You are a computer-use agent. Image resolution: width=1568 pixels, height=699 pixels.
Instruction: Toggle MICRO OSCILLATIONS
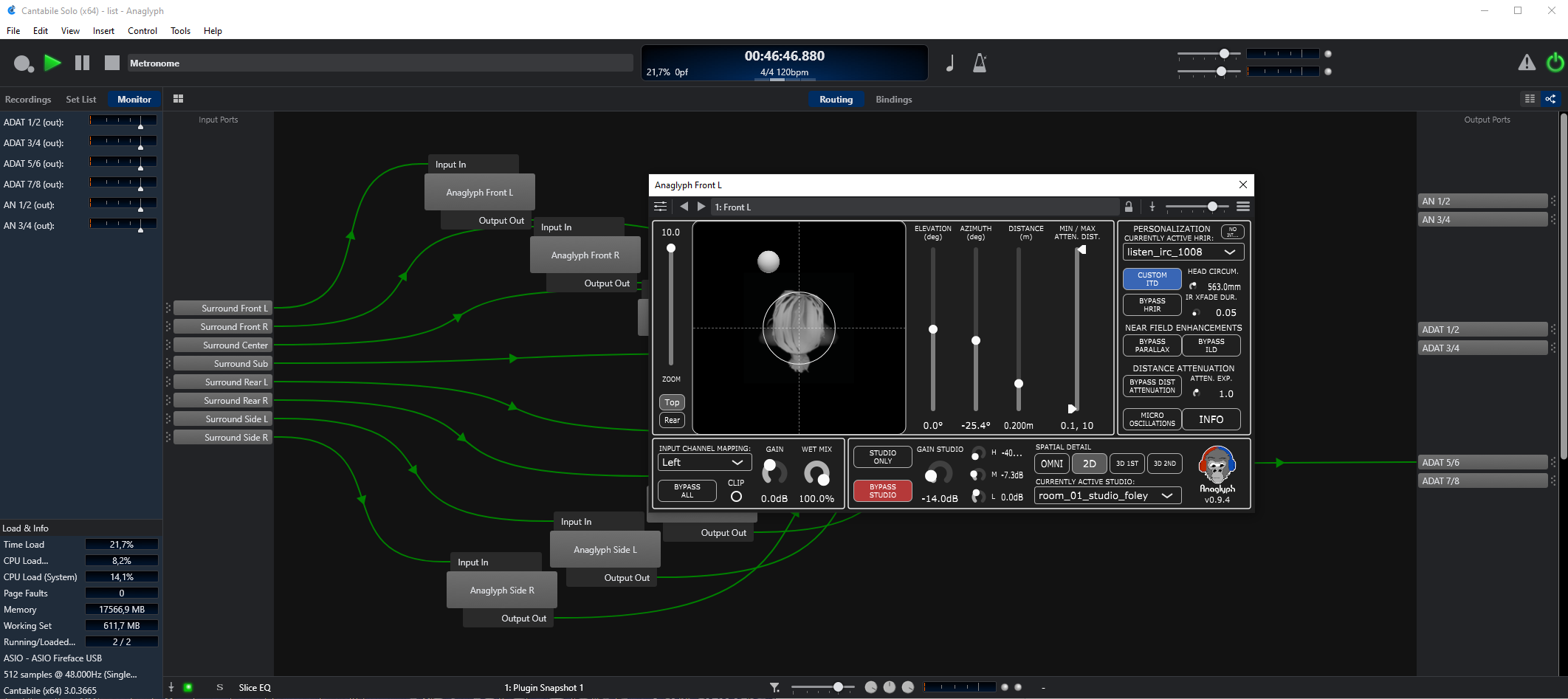(x=1152, y=419)
